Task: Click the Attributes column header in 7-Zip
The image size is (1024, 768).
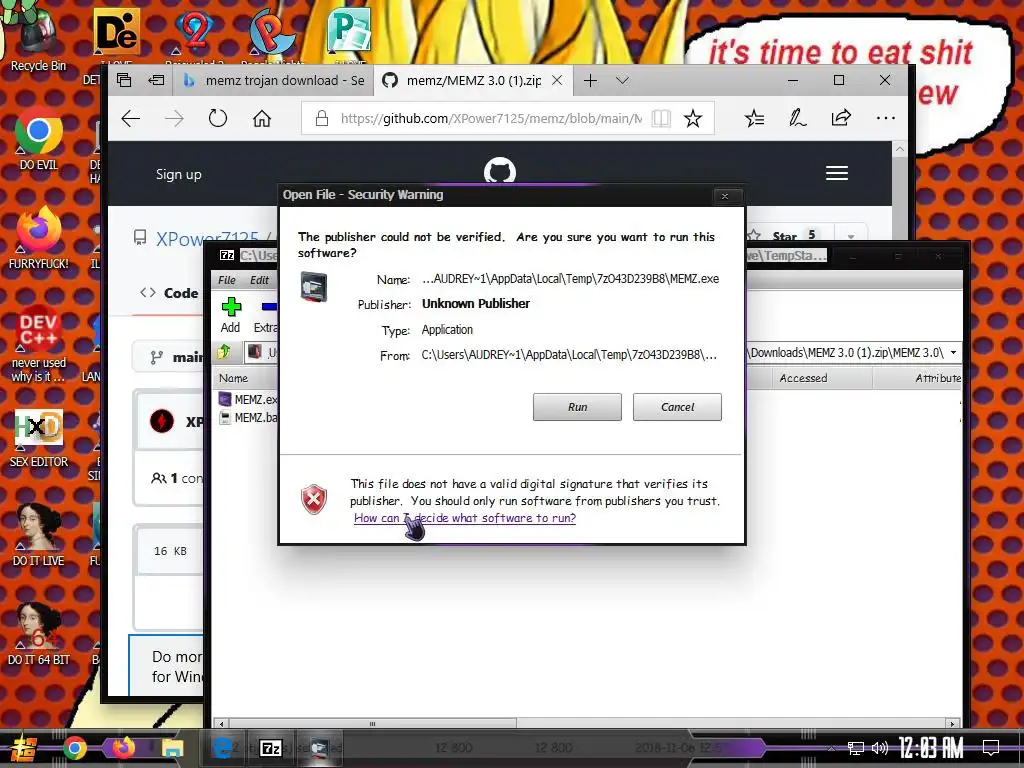Action: 938,378
